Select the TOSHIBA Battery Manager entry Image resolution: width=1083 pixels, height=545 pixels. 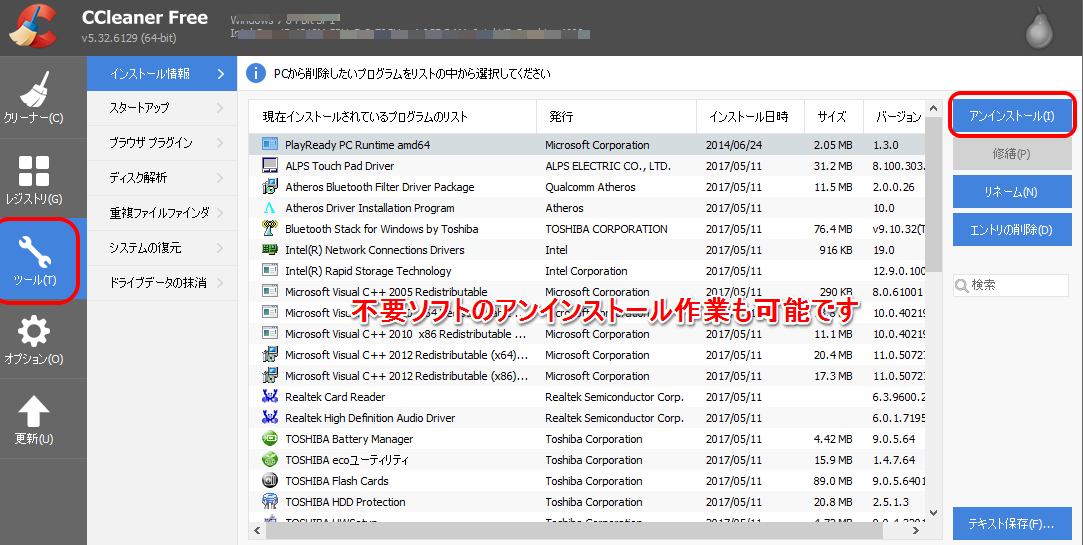pyautogui.click(x=348, y=439)
